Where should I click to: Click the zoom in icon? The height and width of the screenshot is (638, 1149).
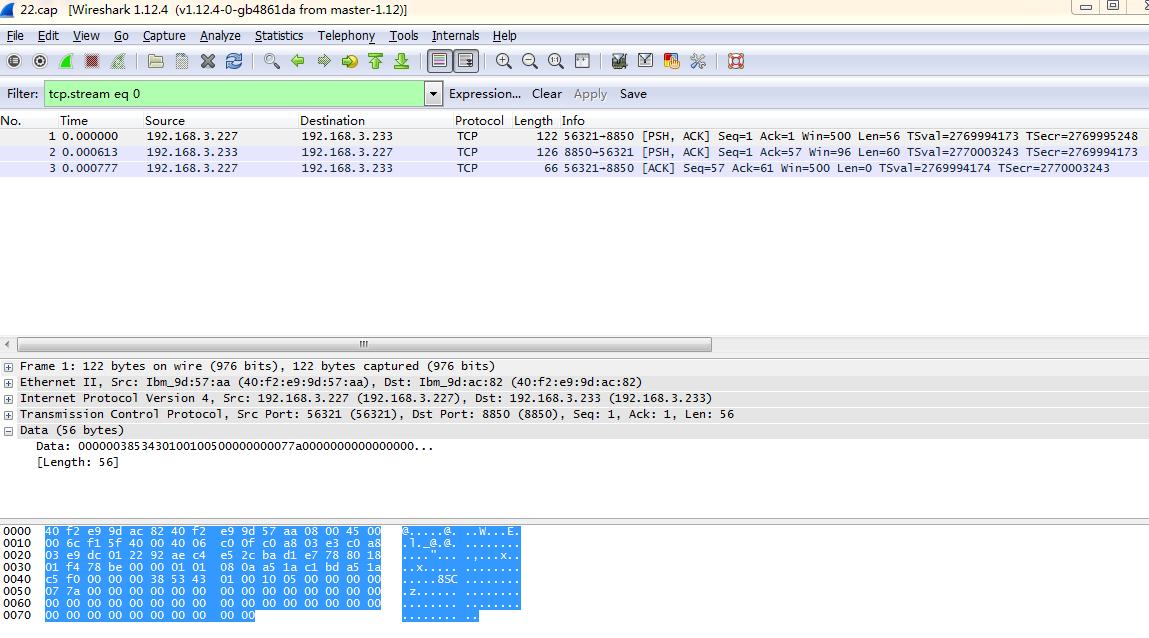(504, 61)
